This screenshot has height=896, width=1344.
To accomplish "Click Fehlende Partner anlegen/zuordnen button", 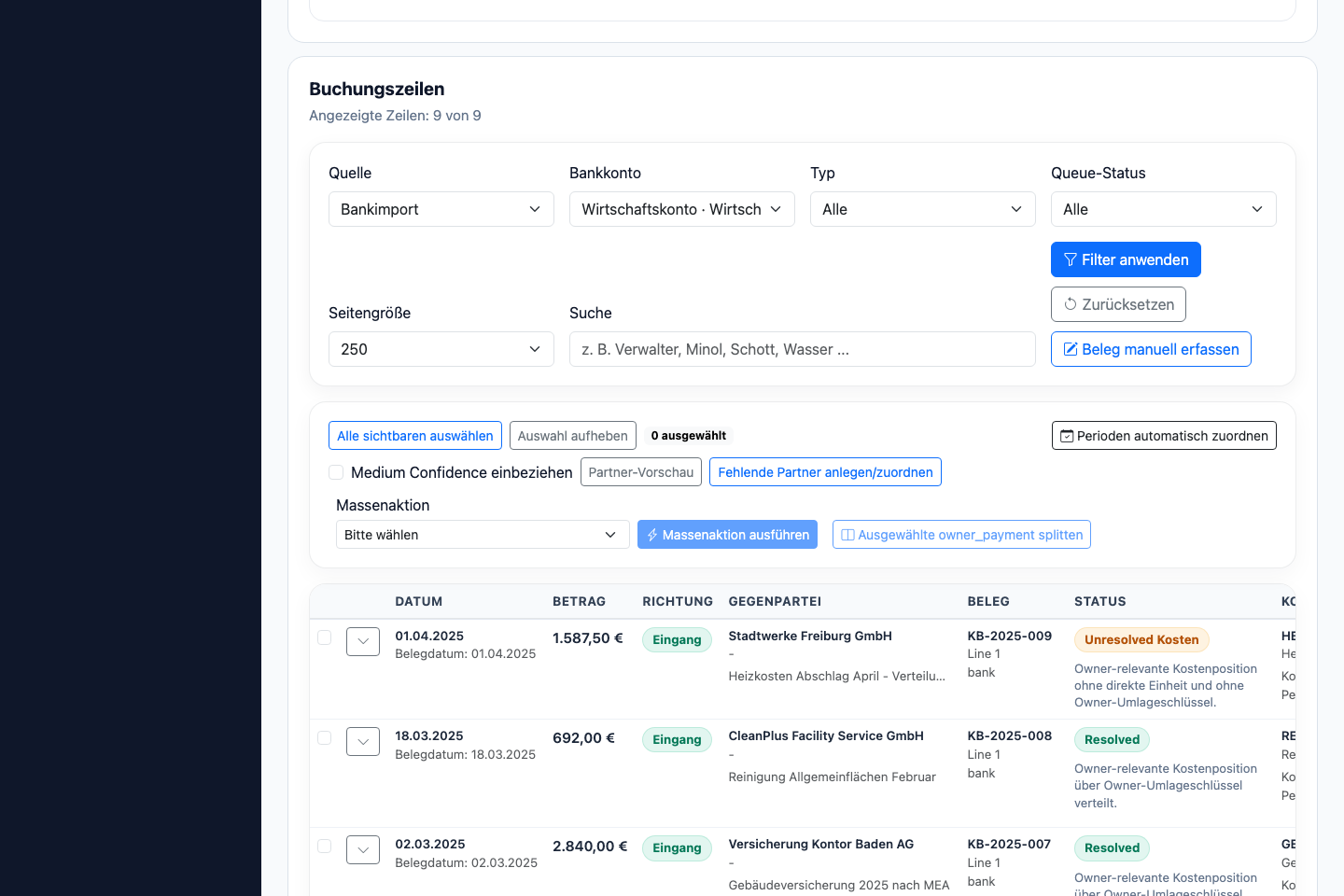I will [825, 472].
